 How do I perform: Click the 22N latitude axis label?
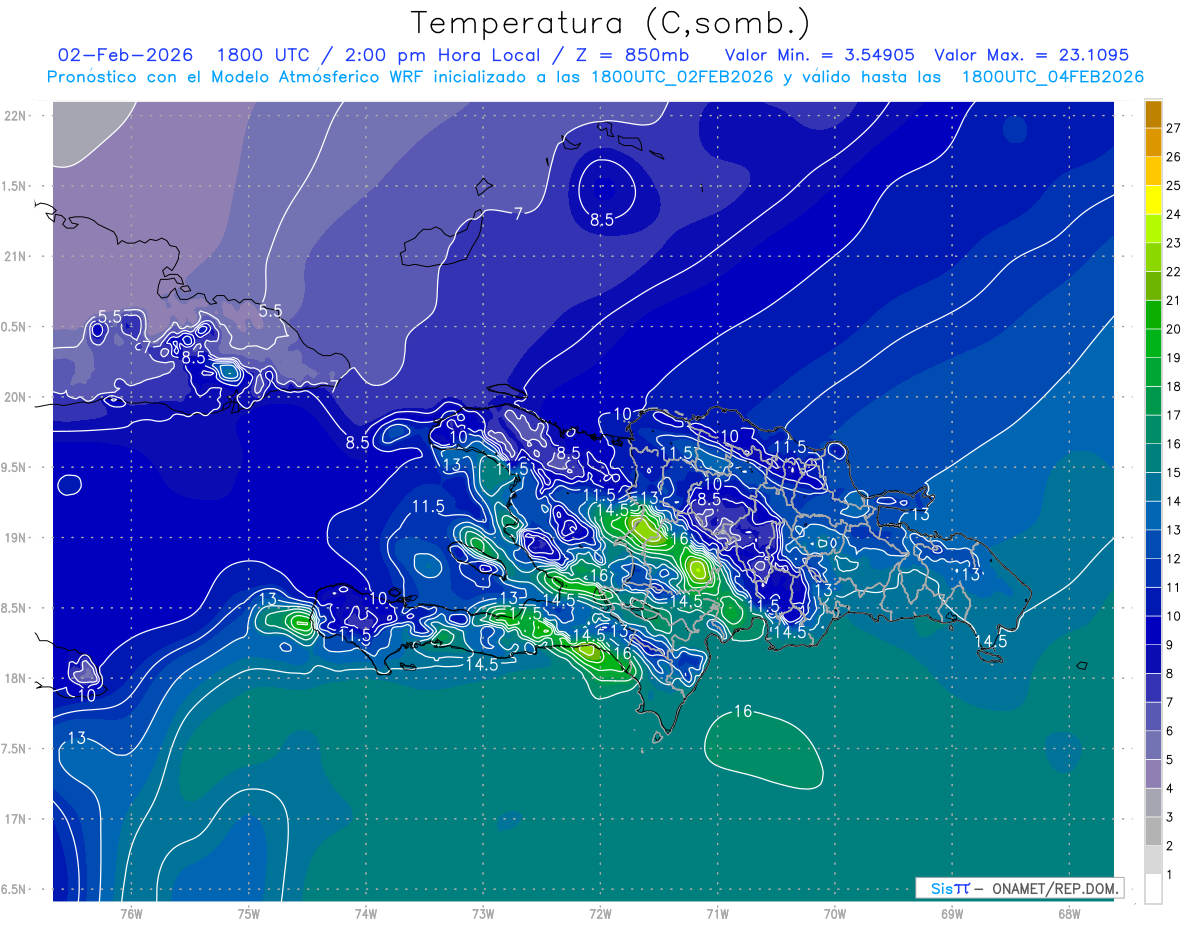[15, 116]
